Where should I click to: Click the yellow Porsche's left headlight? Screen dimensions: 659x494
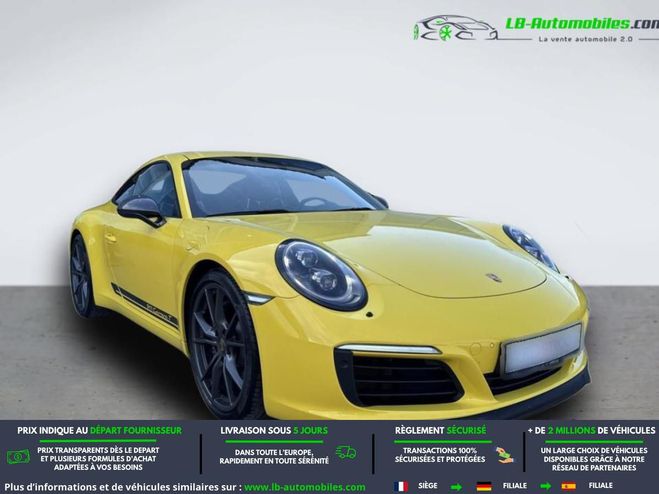click(321, 275)
